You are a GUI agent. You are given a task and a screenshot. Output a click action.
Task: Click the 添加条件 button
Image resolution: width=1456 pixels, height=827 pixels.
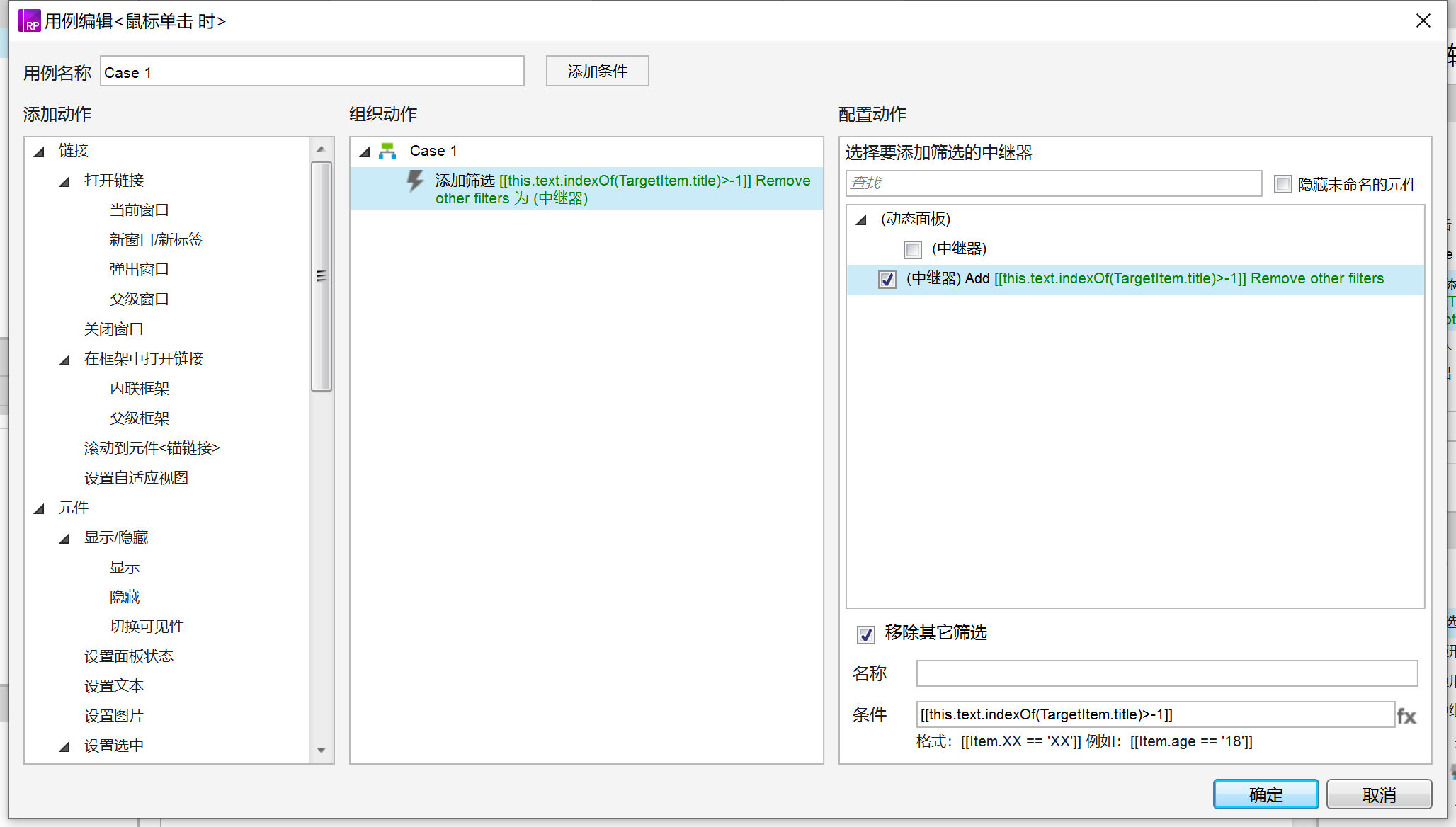[x=597, y=72]
